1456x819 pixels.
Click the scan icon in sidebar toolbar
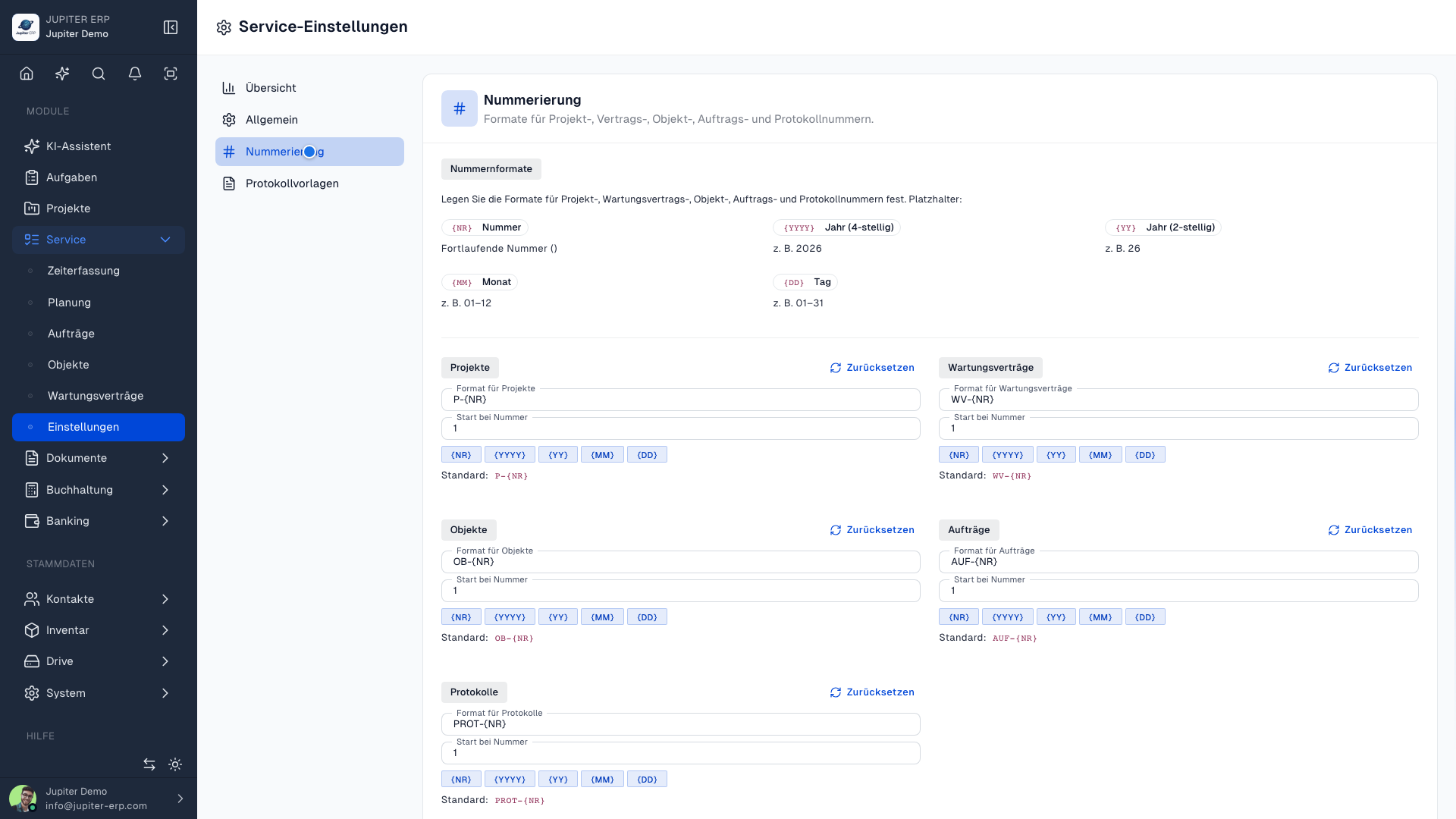pos(171,74)
